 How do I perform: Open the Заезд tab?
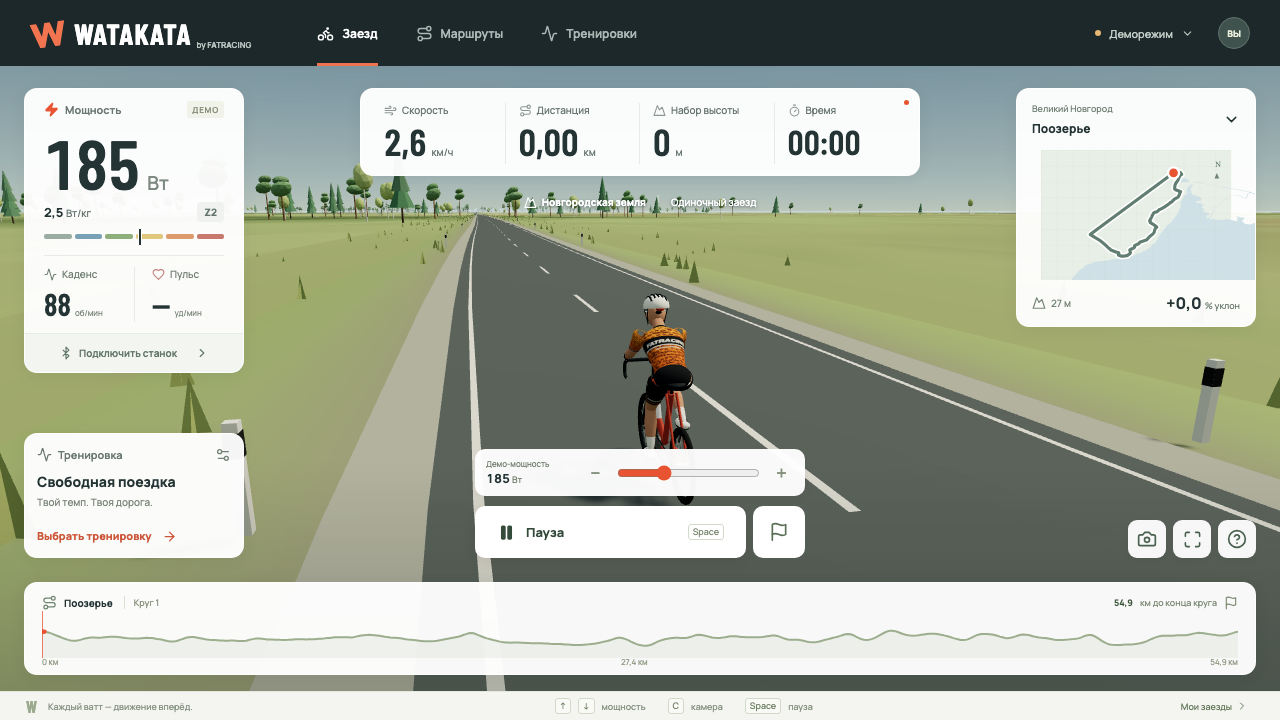click(347, 33)
